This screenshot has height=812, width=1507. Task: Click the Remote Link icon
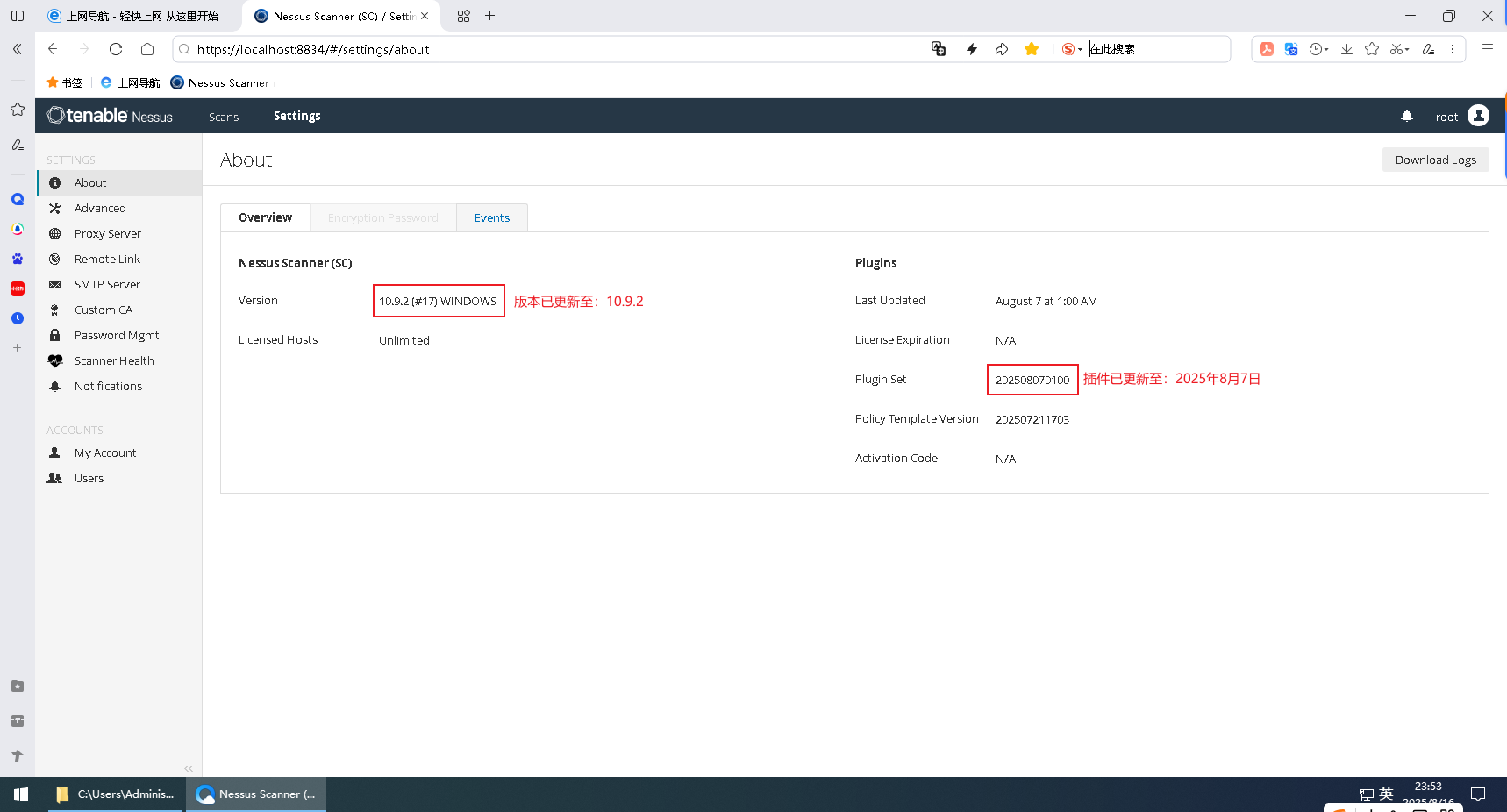[54, 260]
